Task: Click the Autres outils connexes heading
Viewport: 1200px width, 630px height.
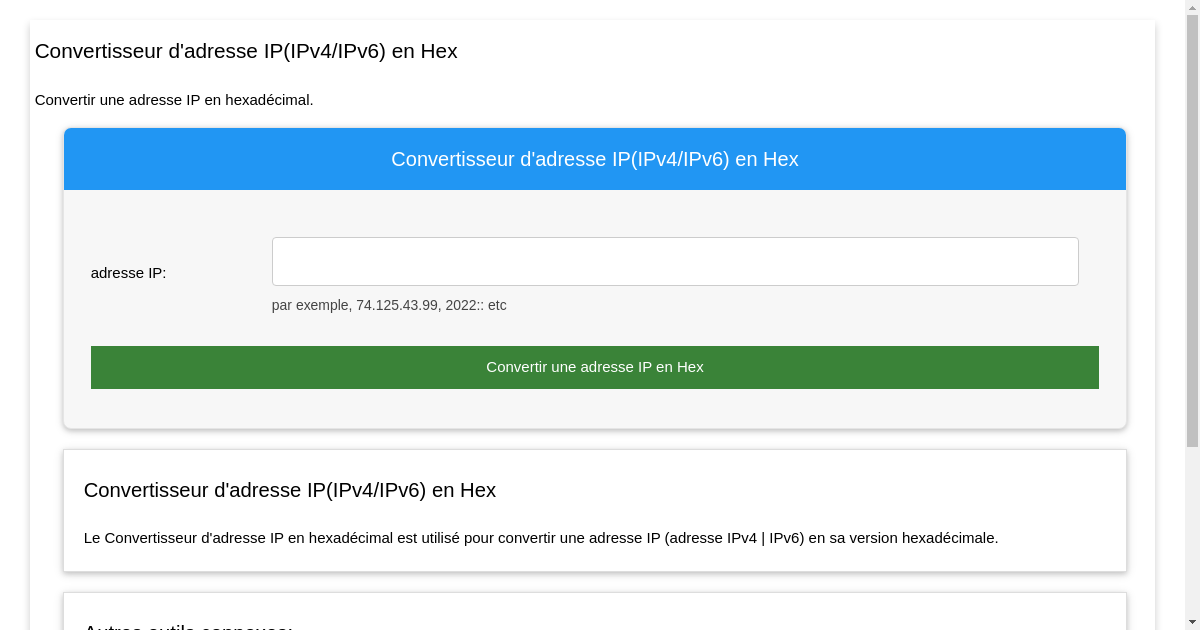Action: (x=188, y=626)
